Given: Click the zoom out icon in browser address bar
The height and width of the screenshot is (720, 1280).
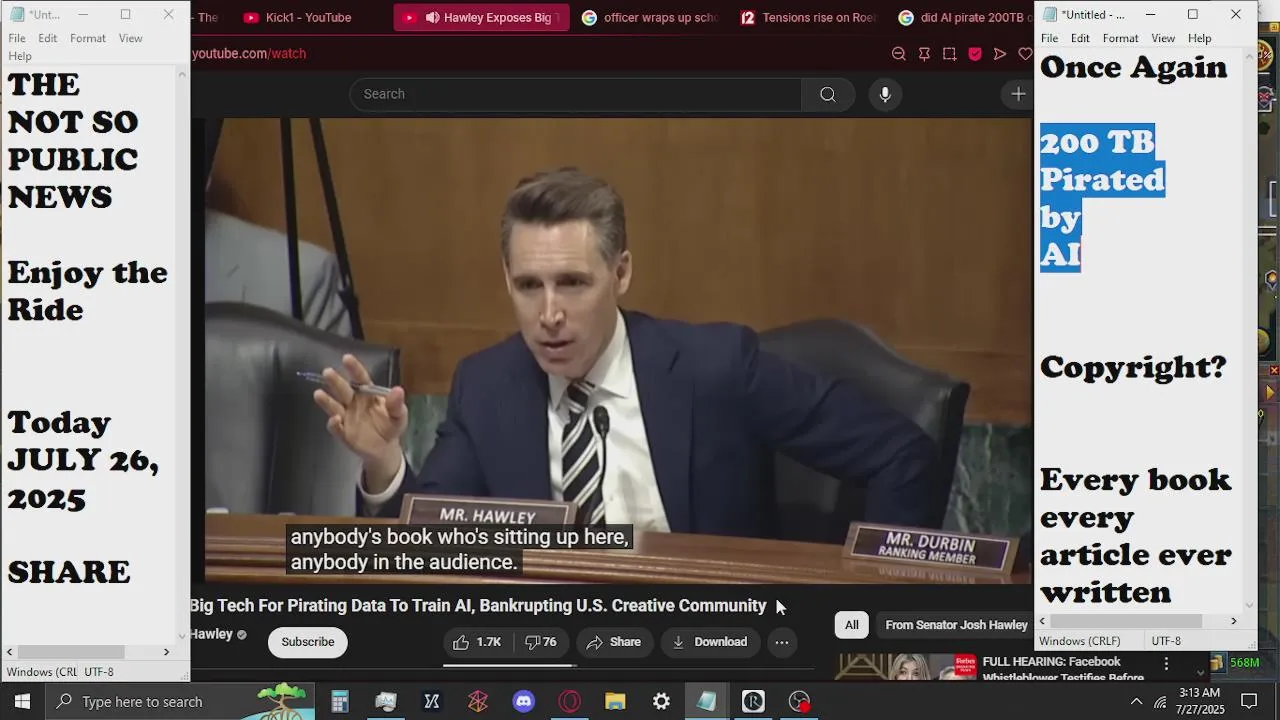Looking at the screenshot, I should pos(898,54).
